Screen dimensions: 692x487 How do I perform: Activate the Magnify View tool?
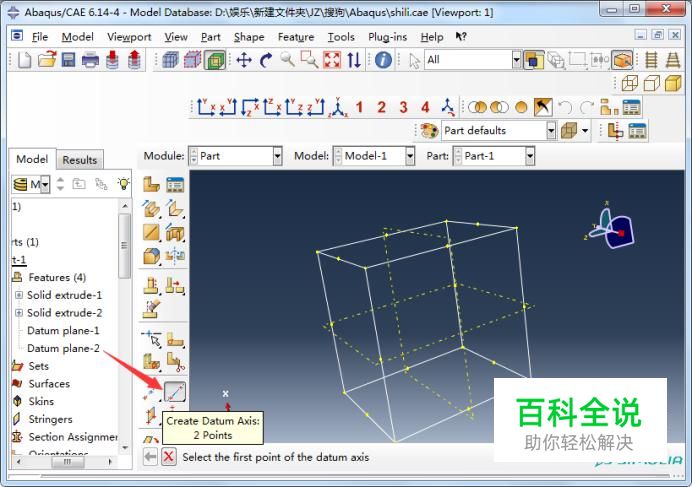tap(288, 59)
